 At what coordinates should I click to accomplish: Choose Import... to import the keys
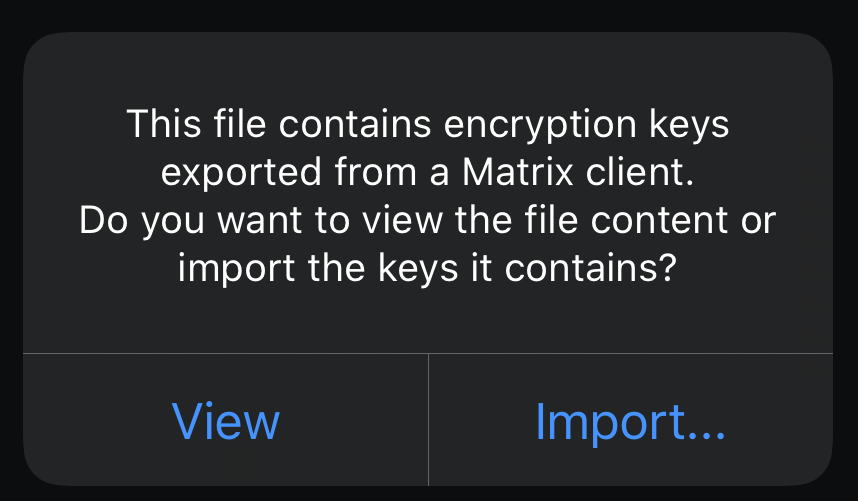(x=630, y=420)
